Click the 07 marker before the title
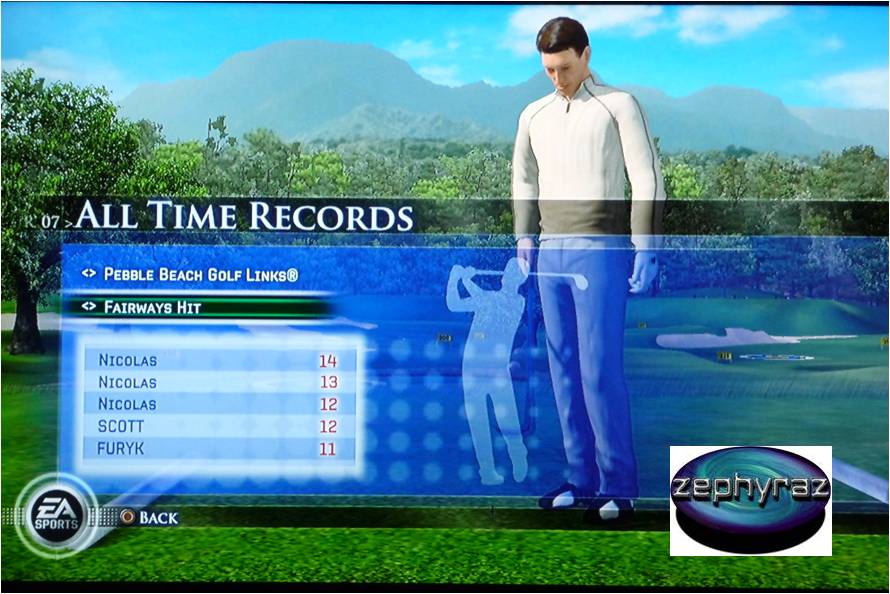Screen dimensions: 890x594 pos(52,219)
